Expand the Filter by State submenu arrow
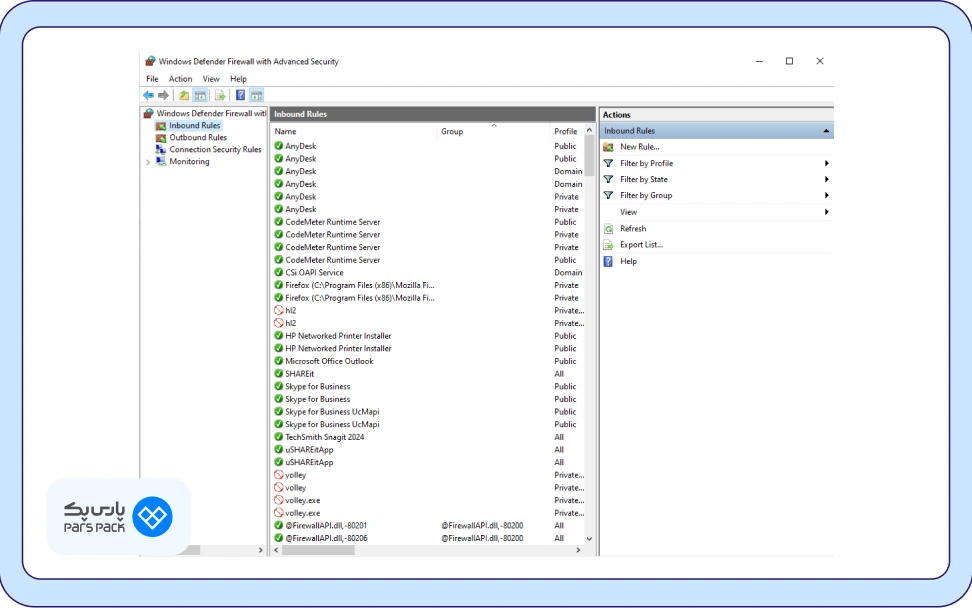 (x=826, y=179)
